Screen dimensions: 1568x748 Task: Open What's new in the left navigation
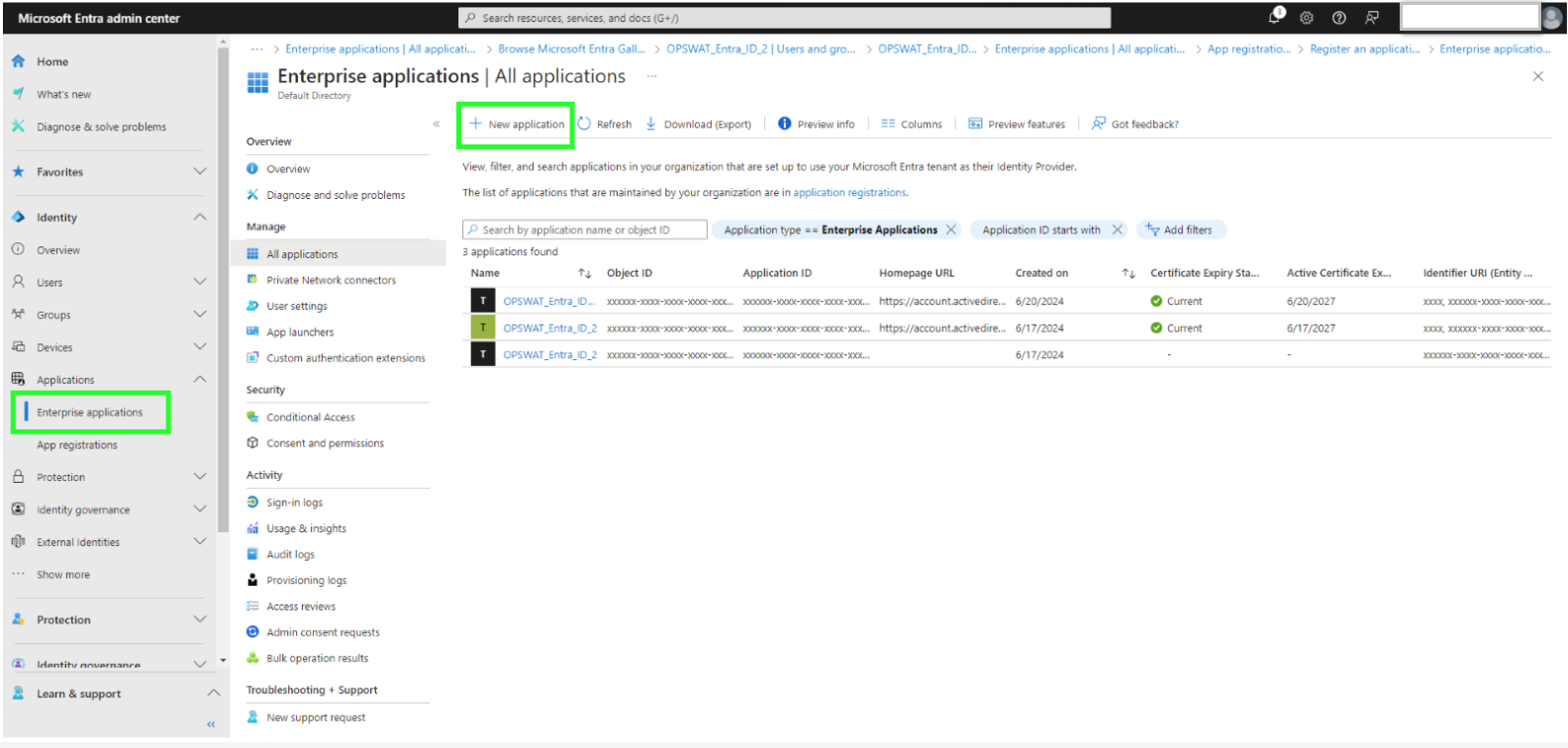(x=63, y=94)
